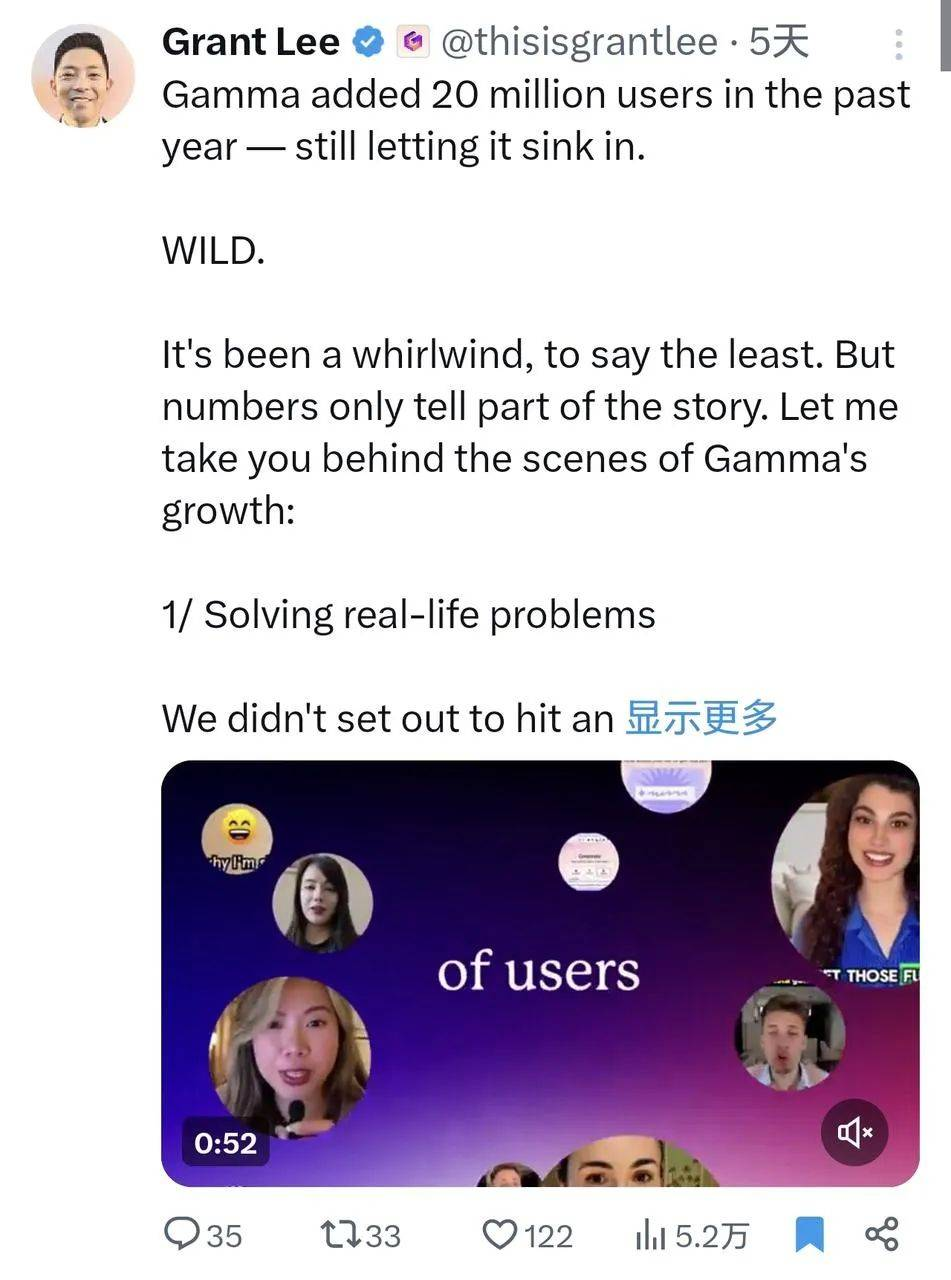Click the laughing emoji bubble in video
951x1280 pixels.
coord(237,838)
